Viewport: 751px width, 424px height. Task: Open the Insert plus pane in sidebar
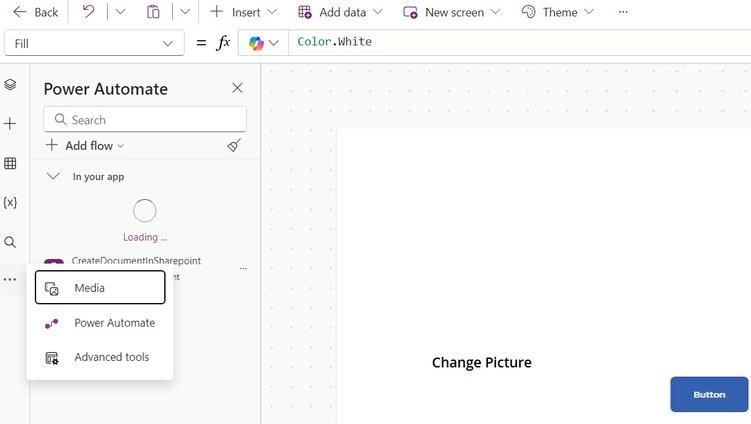10,124
